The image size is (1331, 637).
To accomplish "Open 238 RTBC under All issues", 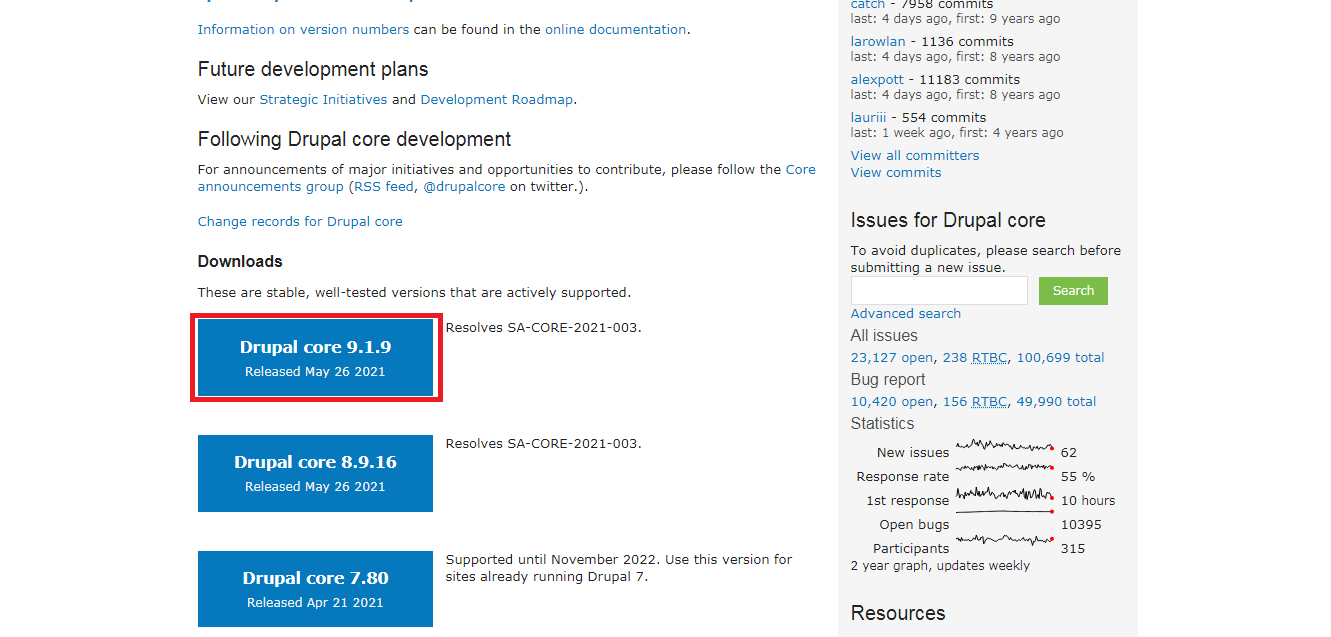I will pyautogui.click(x=975, y=357).
